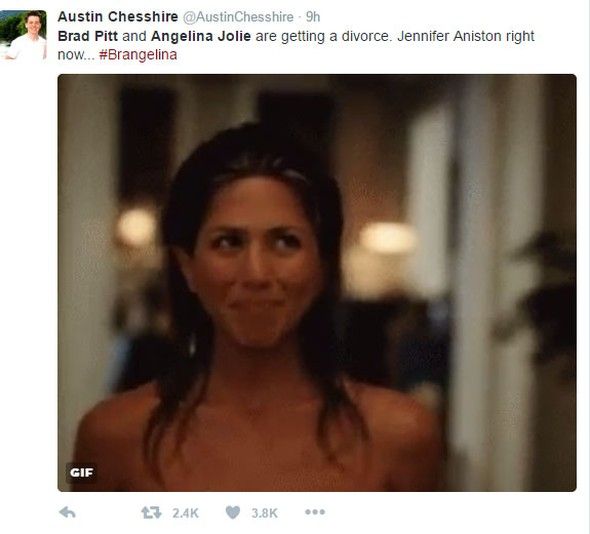Image resolution: width=590 pixels, height=534 pixels.
Task: Click the bolded Brad Pitt text
Action: [x=88, y=36]
